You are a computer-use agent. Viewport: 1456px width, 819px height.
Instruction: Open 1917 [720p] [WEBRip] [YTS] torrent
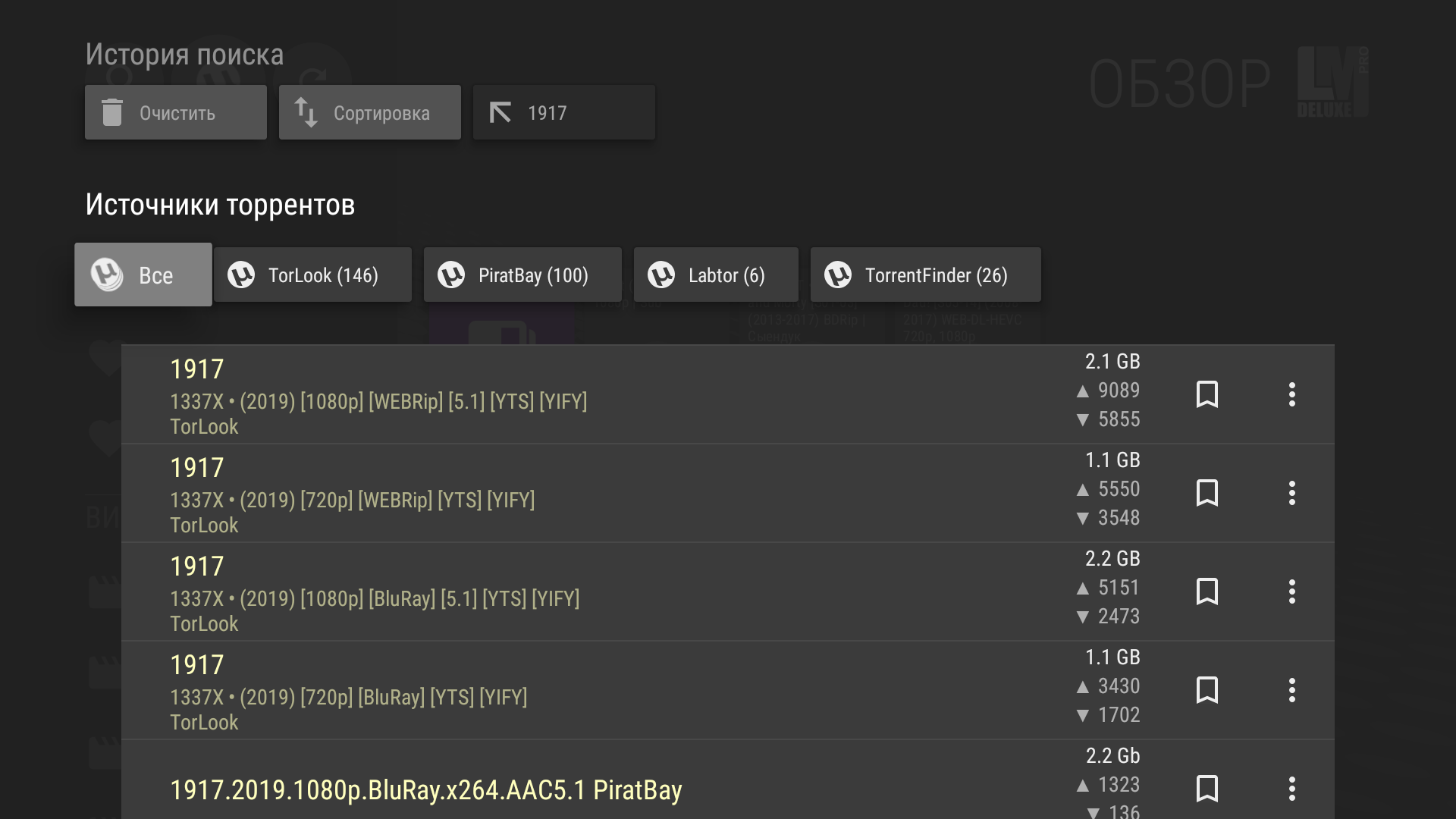tap(728, 493)
